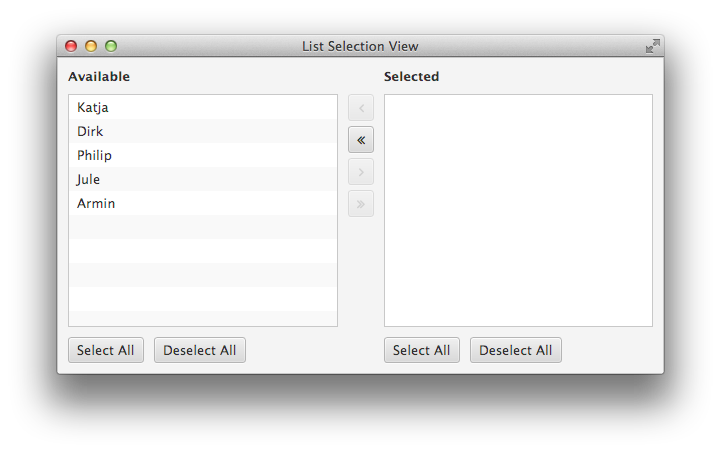
Task: Select Jule in the Available list
Action: pyautogui.click(x=203, y=179)
